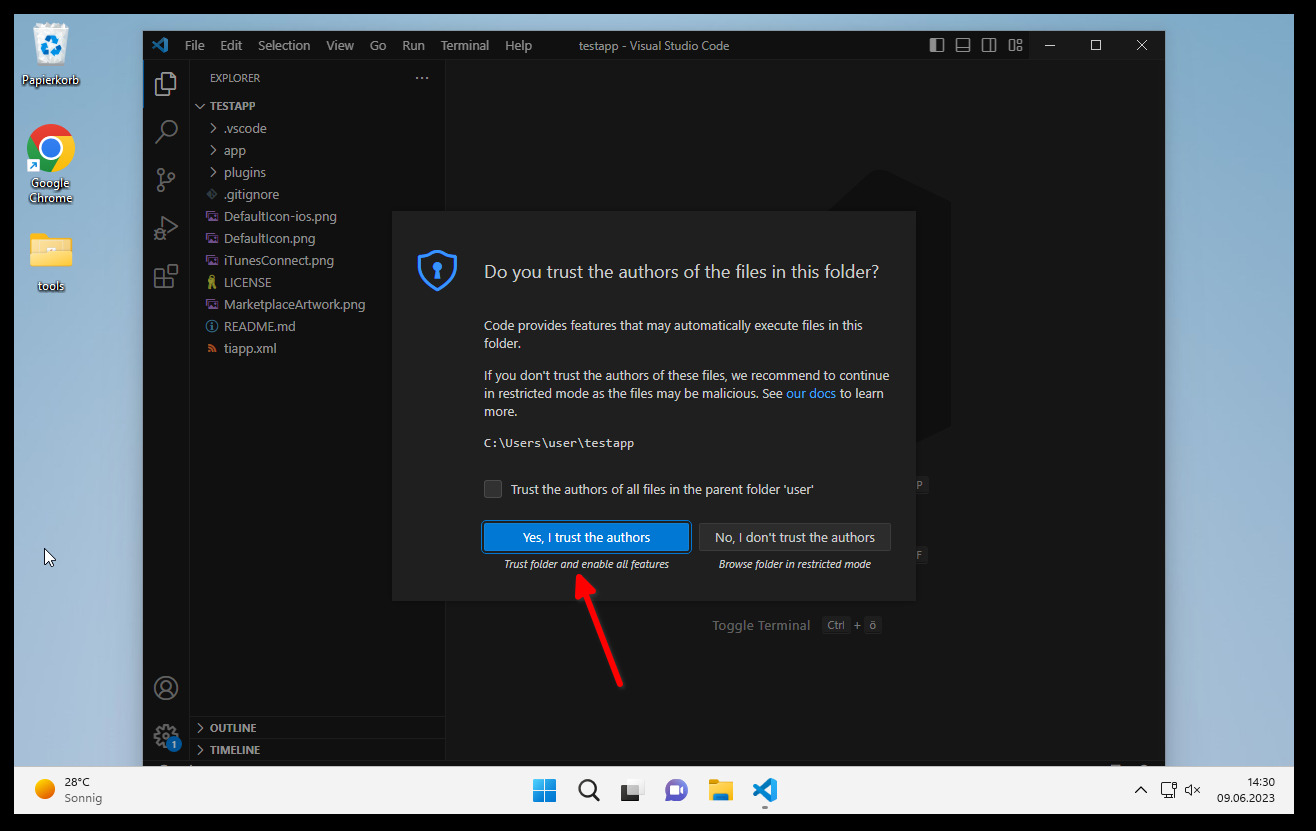1316x831 pixels.
Task: Click the VS Code logo in title bar
Action: click(160, 45)
